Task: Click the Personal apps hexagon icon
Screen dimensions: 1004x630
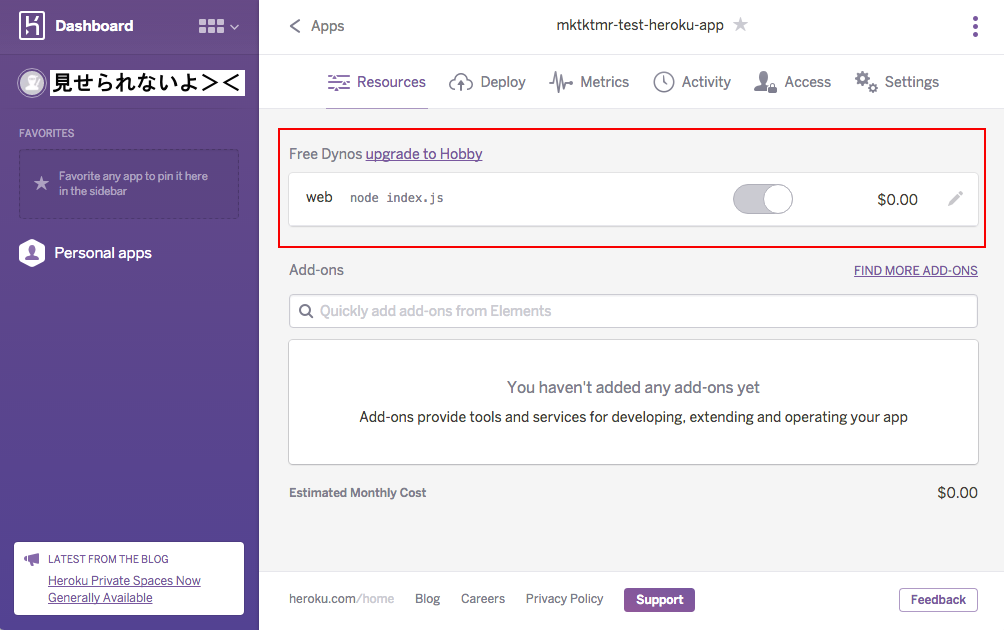Action: (32, 253)
